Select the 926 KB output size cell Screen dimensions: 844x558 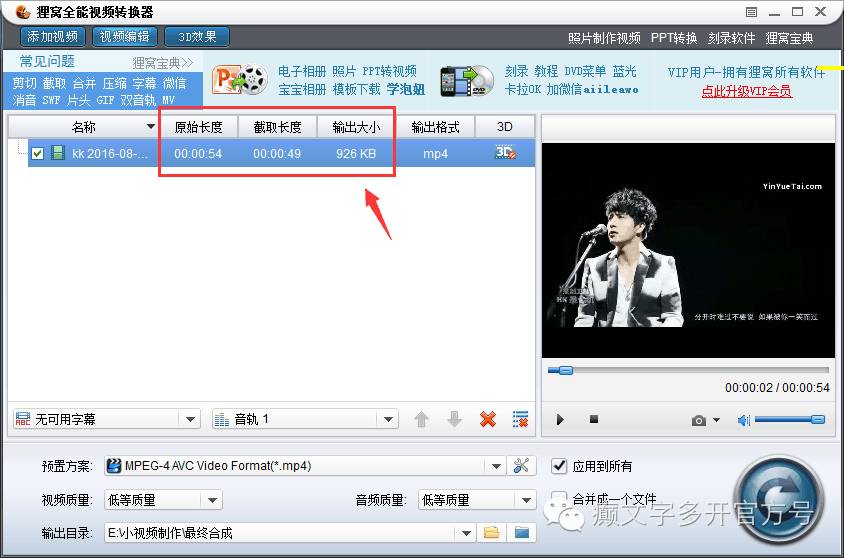[356, 153]
